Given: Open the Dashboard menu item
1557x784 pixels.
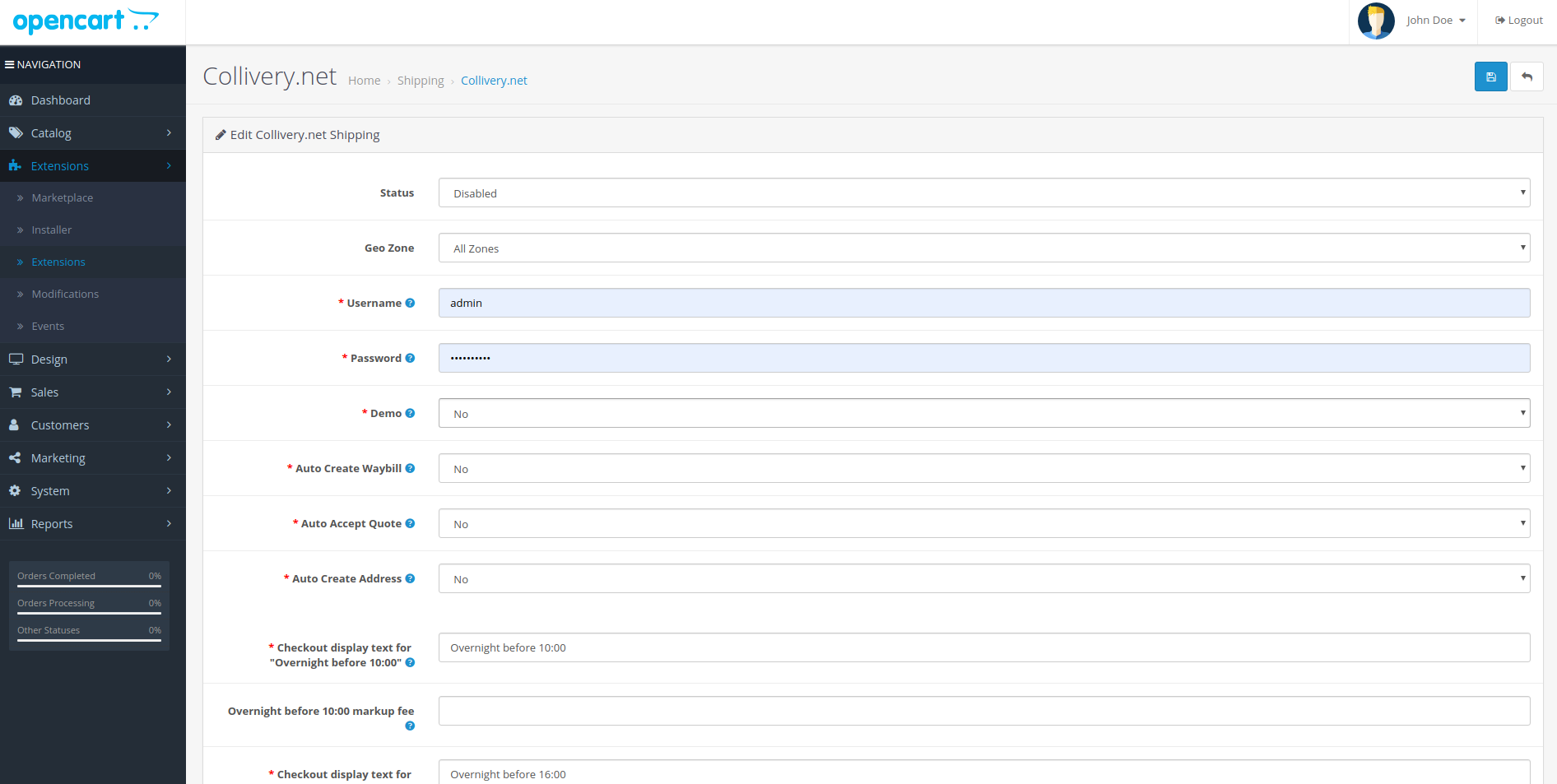Looking at the screenshot, I should (x=61, y=100).
